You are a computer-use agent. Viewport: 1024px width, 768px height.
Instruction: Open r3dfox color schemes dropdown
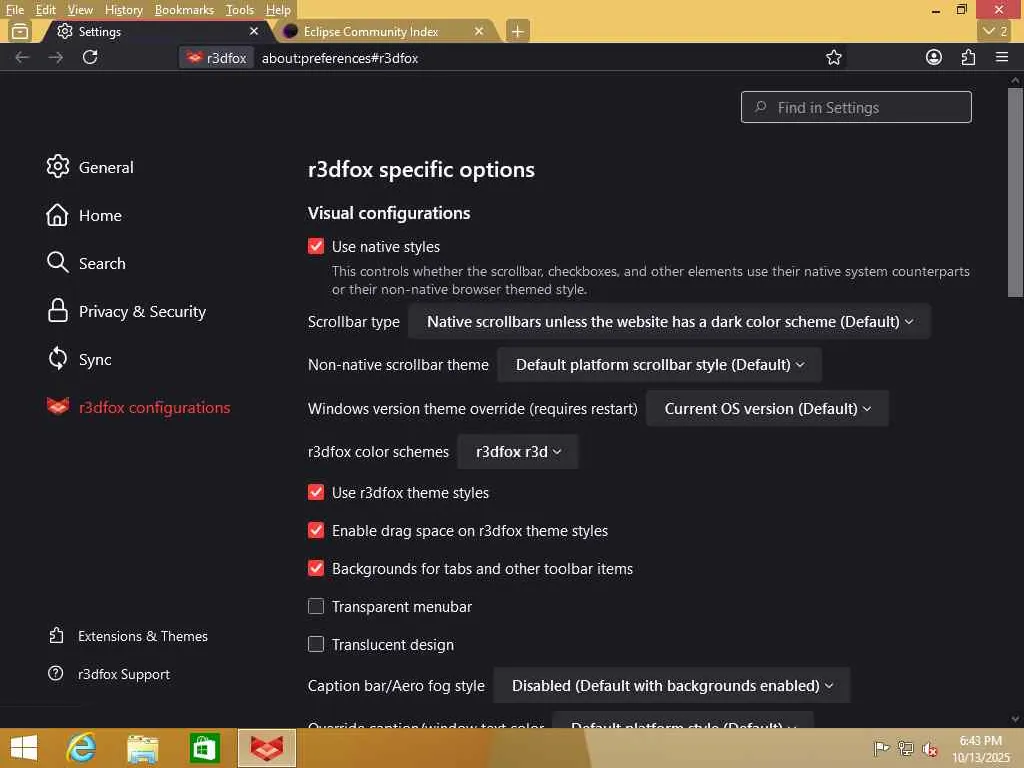518,451
